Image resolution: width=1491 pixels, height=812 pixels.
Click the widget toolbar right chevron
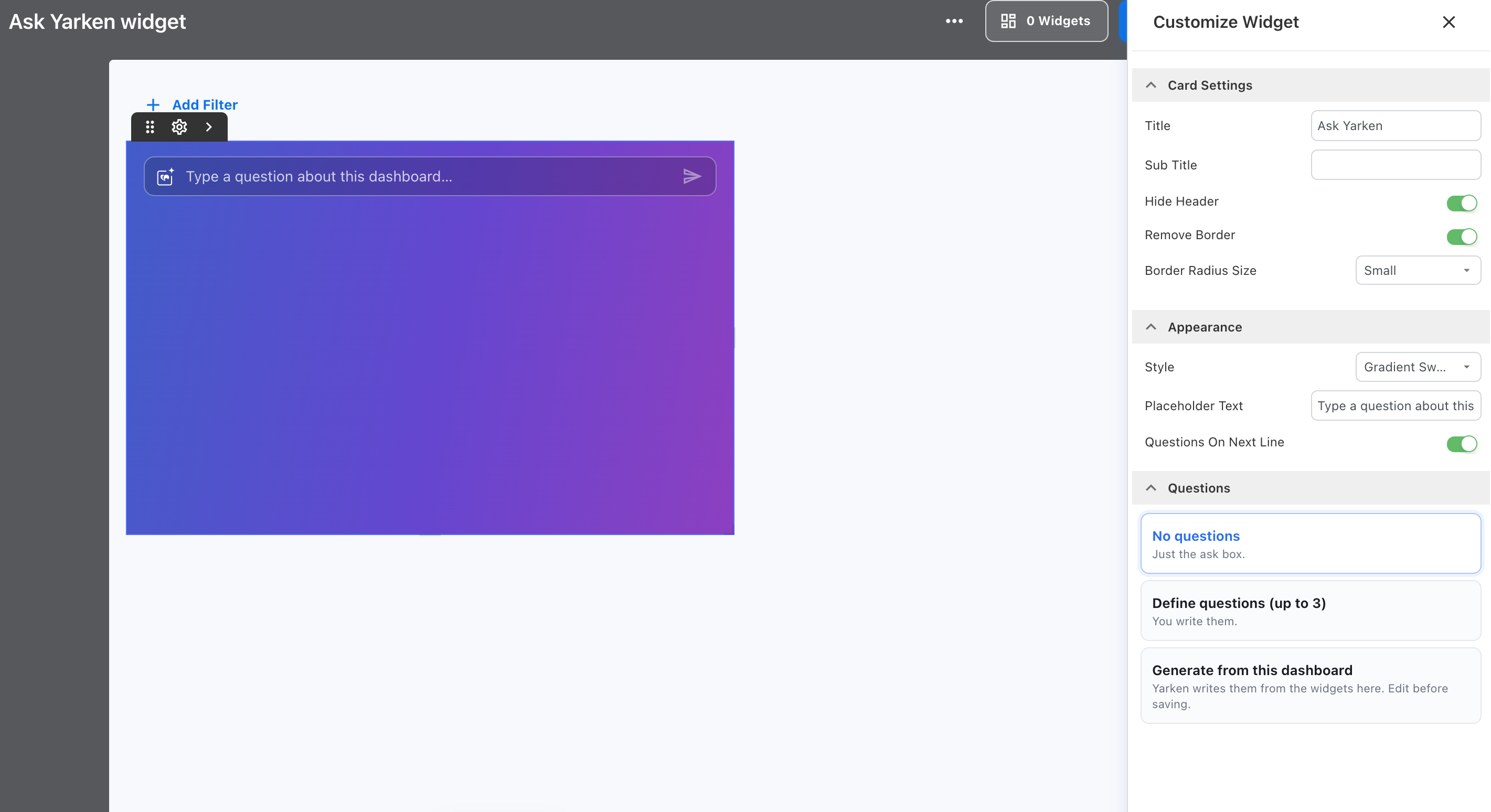click(209, 127)
